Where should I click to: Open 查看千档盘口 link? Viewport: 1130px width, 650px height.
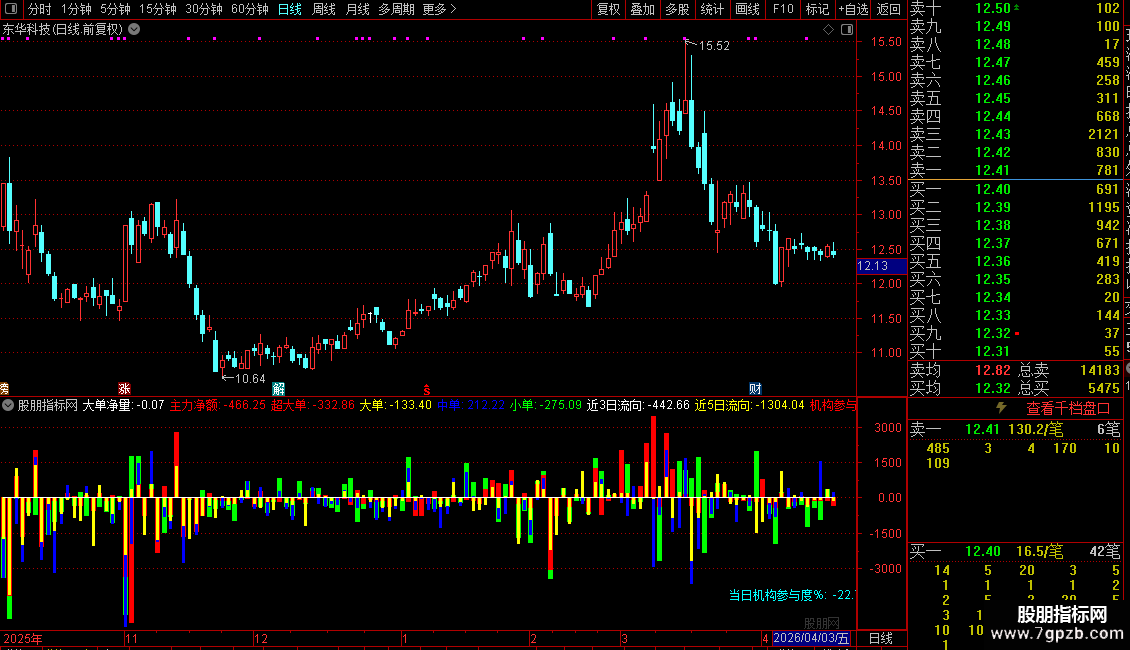(x=1068, y=409)
